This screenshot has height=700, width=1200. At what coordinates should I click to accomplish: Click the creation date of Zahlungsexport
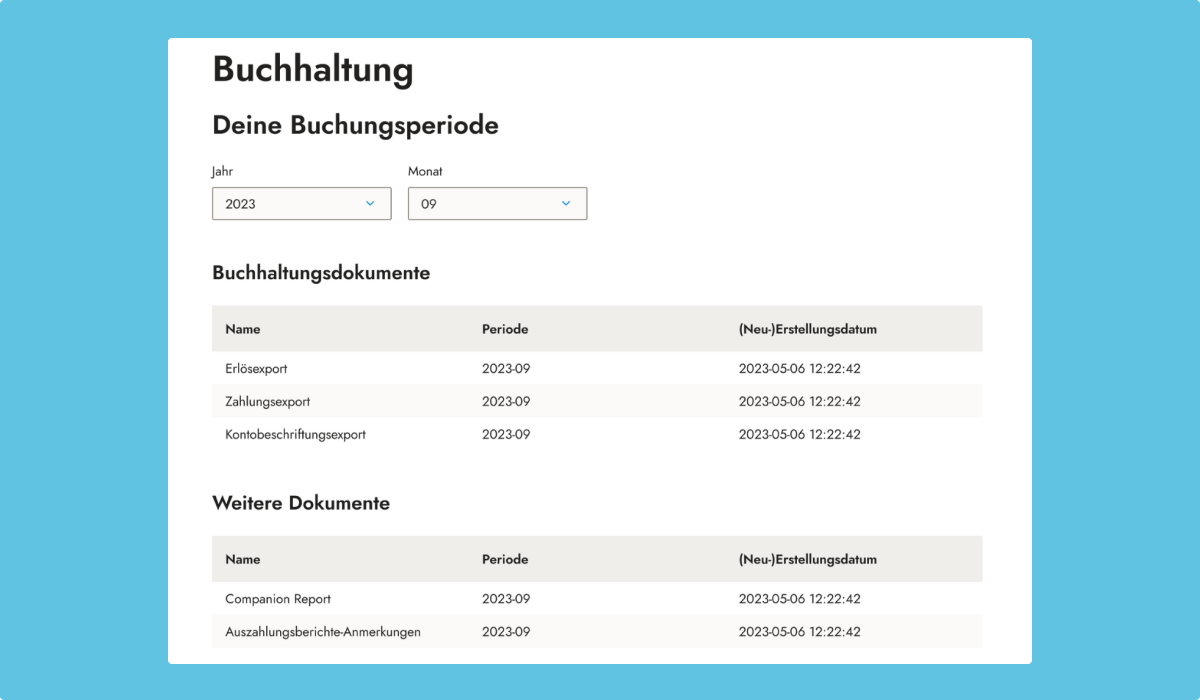800,401
